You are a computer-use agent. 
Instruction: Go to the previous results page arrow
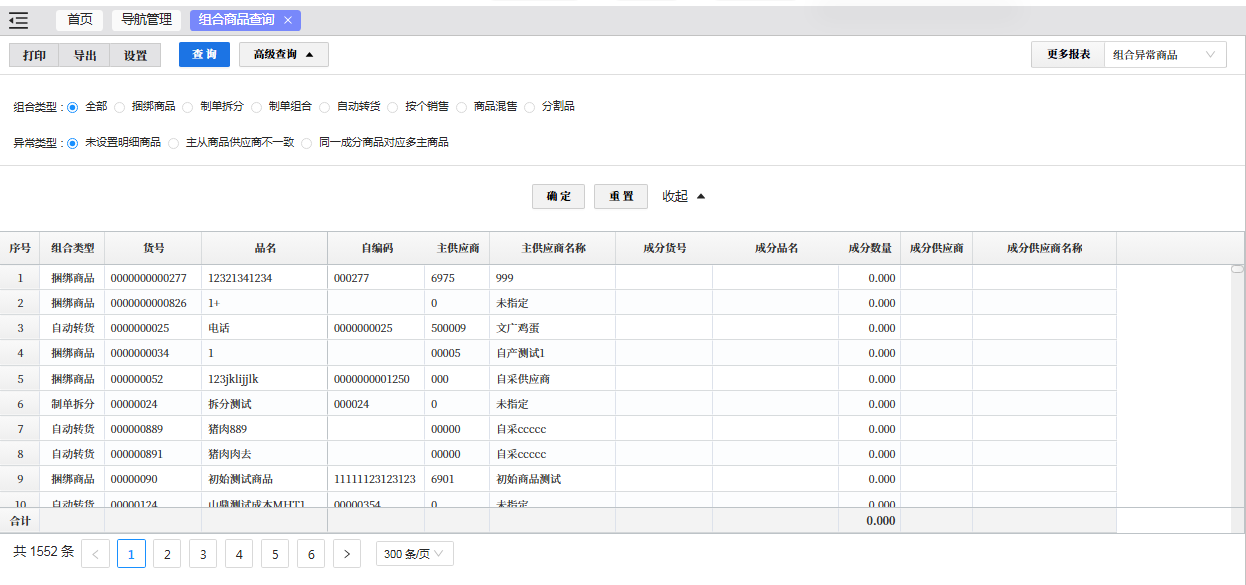click(x=95, y=553)
